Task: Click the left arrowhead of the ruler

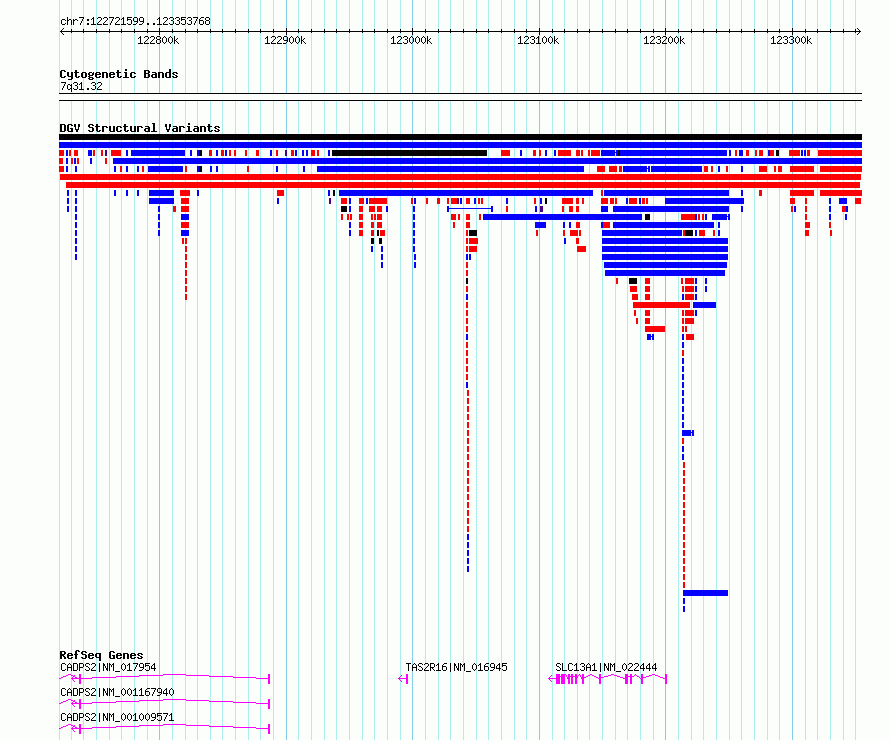Action: pyautogui.click(x=62, y=32)
